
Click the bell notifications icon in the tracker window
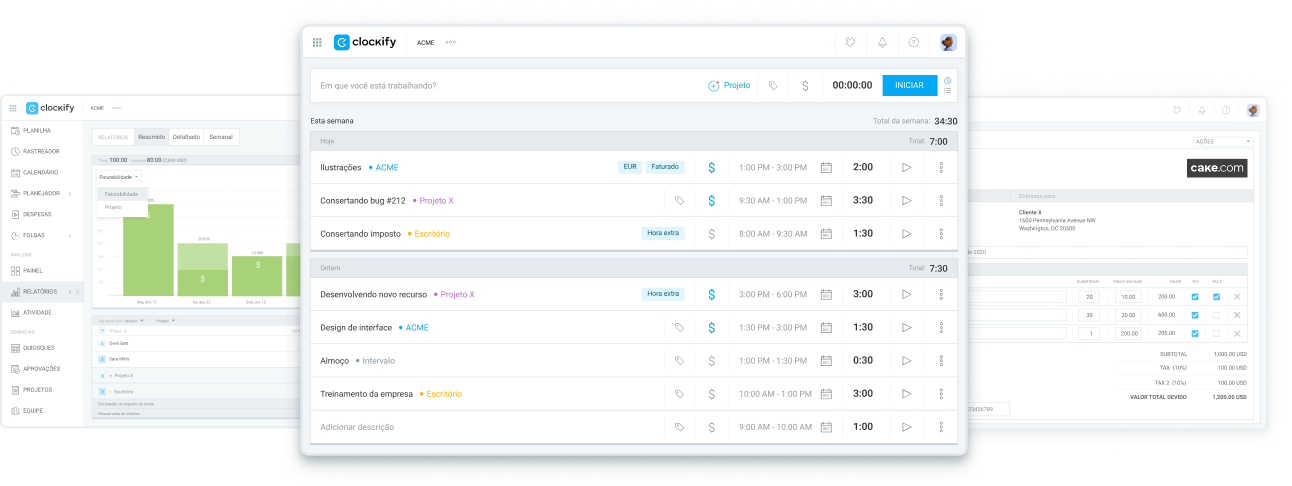coord(882,42)
